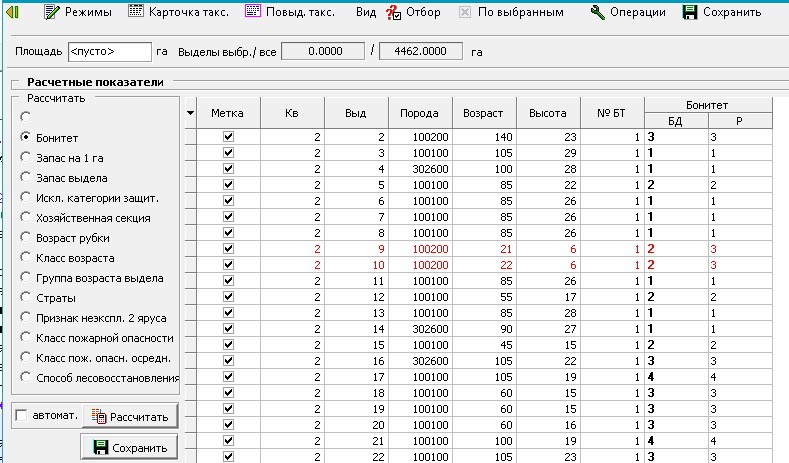The image size is (789, 463).
Task: Toggle Метка checkbox for выдел 21
Action: click(228, 440)
